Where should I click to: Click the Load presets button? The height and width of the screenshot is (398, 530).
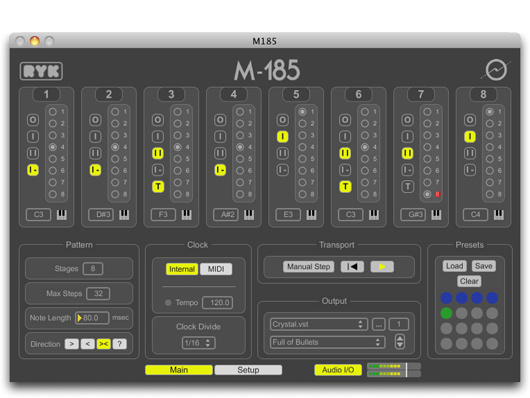click(x=455, y=266)
